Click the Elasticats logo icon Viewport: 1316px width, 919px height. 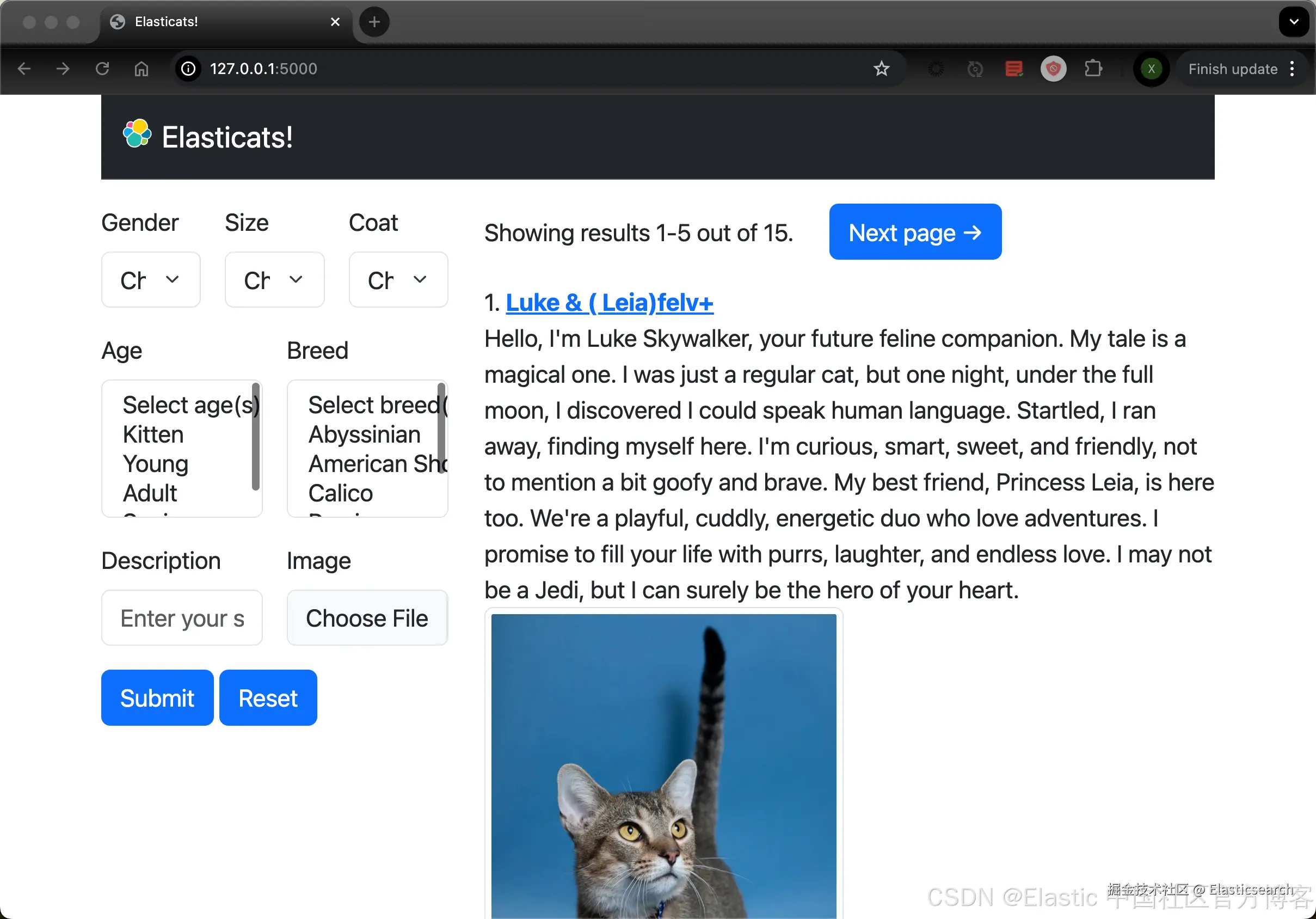click(138, 134)
